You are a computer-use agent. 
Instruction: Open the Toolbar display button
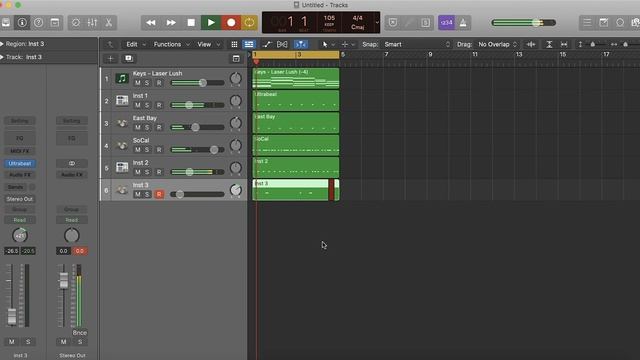coord(55,22)
